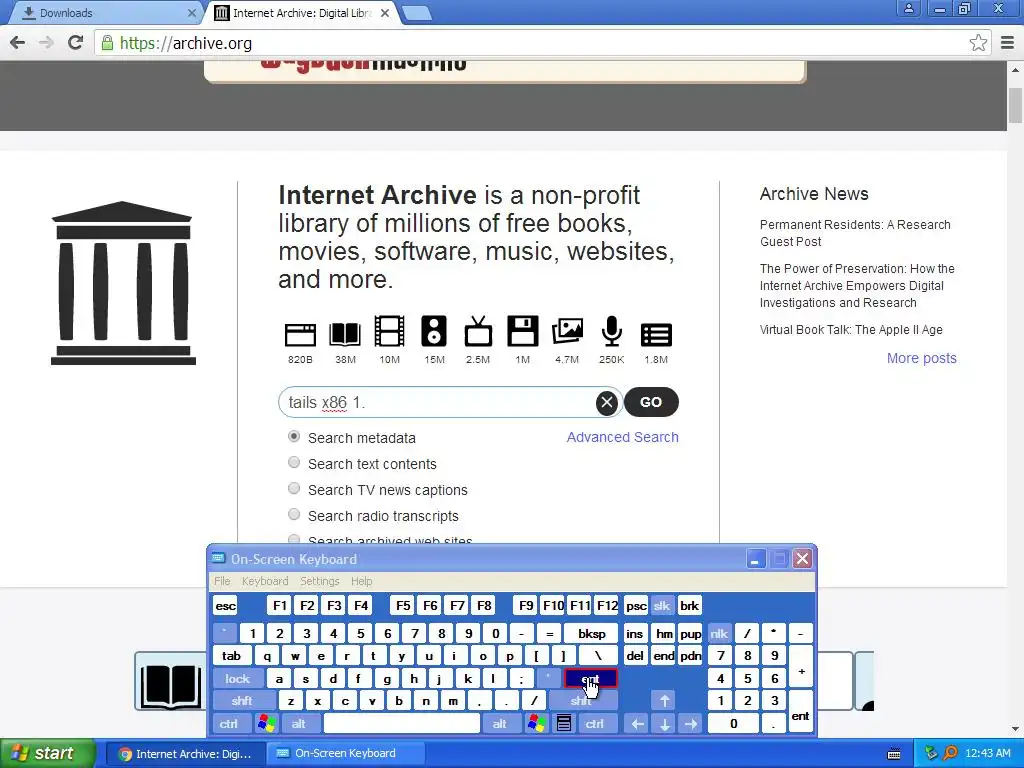Click the context menu key on keyboard
The image size is (1024, 768).
(564, 724)
